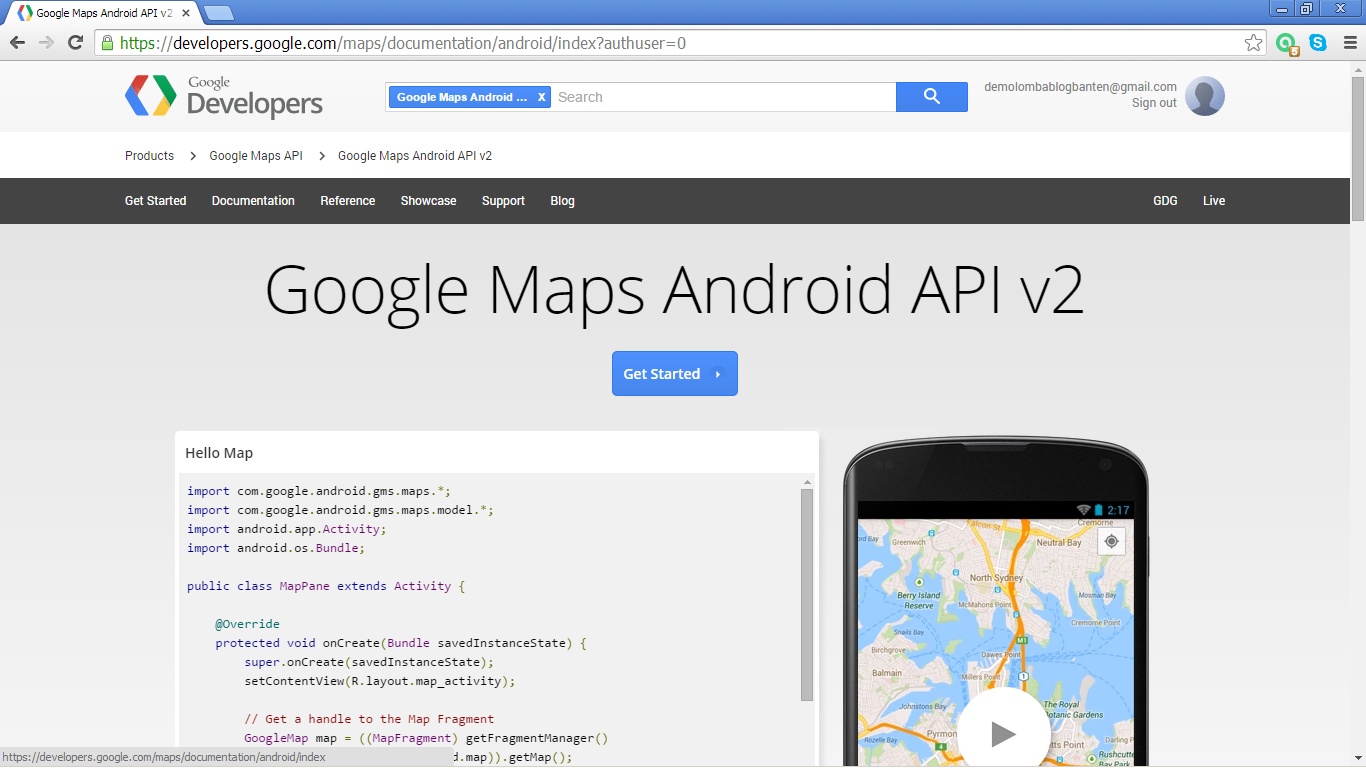Click the import android.os.Bundle line
The height and width of the screenshot is (768, 1366).
click(x=276, y=548)
